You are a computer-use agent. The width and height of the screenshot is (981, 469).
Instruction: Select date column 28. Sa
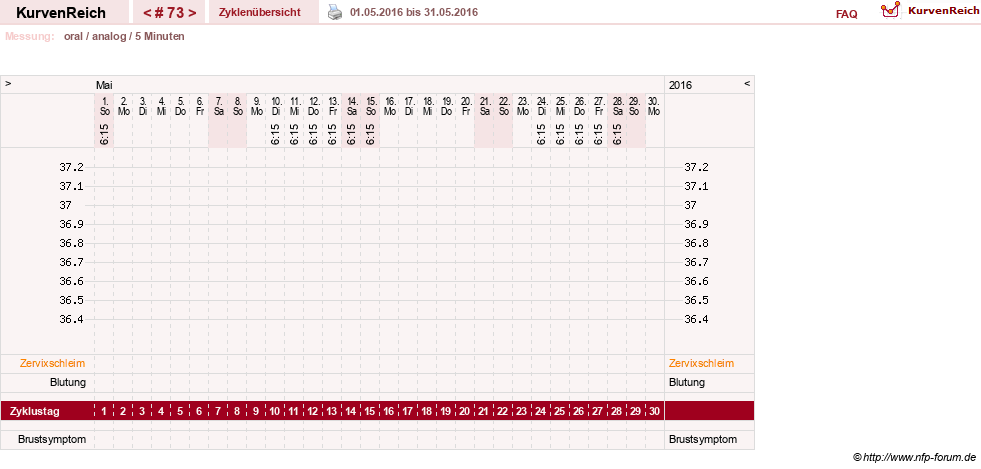(x=618, y=106)
